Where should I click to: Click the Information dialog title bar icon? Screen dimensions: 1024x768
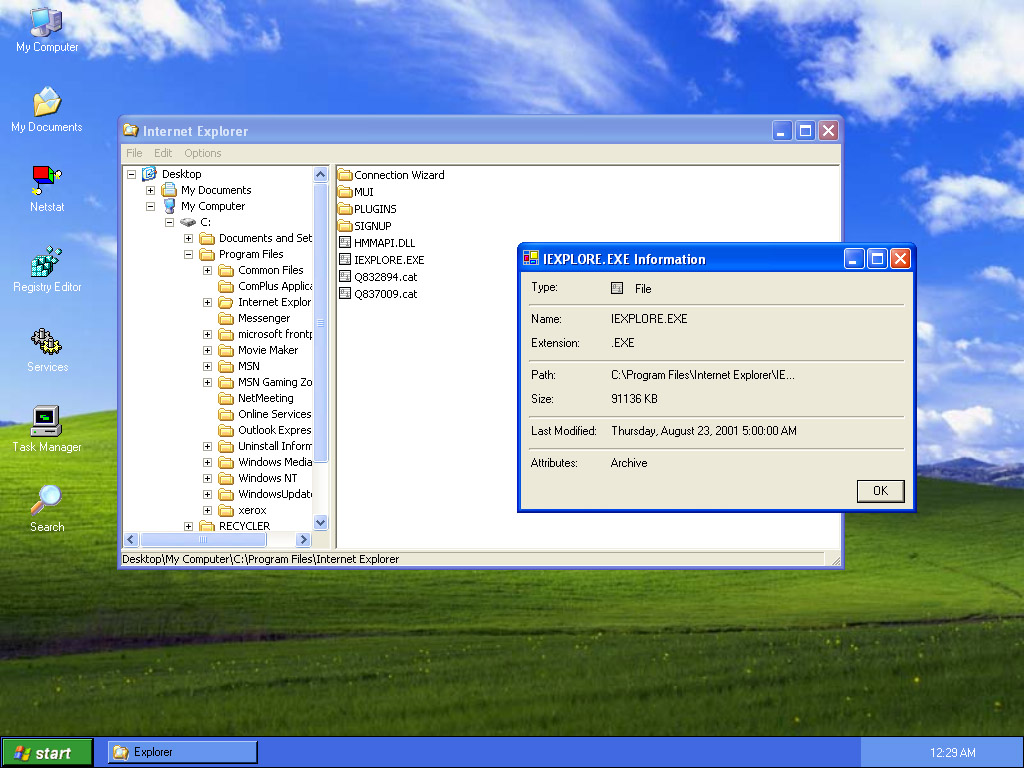tap(530, 259)
